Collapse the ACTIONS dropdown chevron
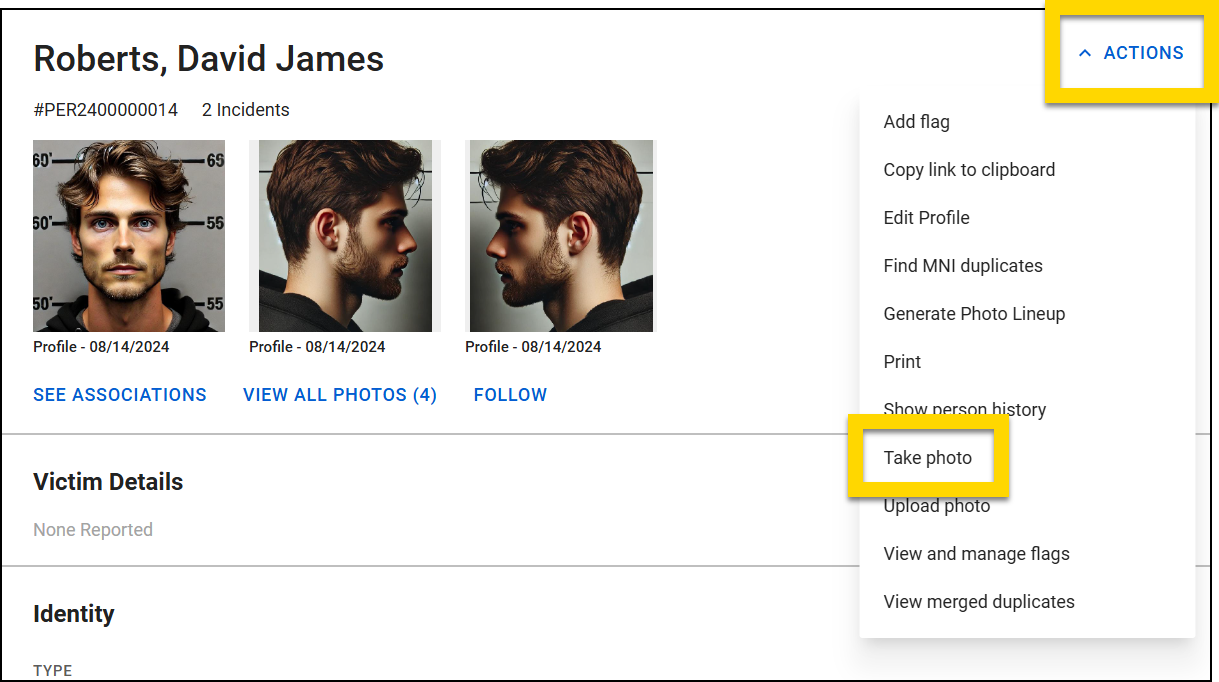This screenshot has width=1219, height=682. 1086,52
